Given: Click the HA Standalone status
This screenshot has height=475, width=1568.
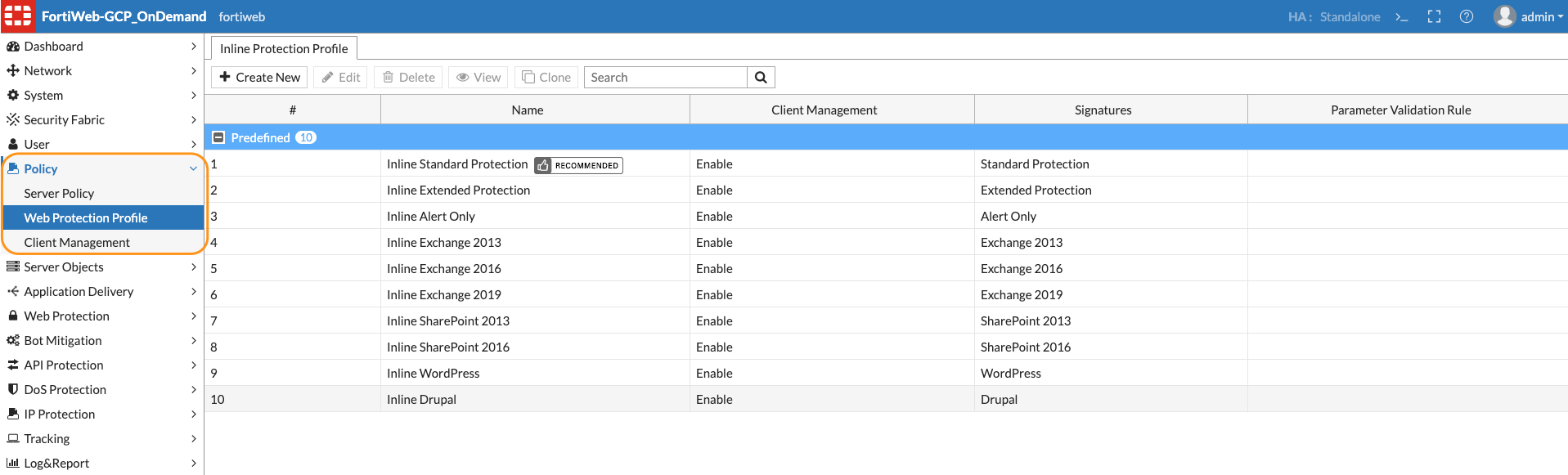Looking at the screenshot, I should click(1334, 16).
